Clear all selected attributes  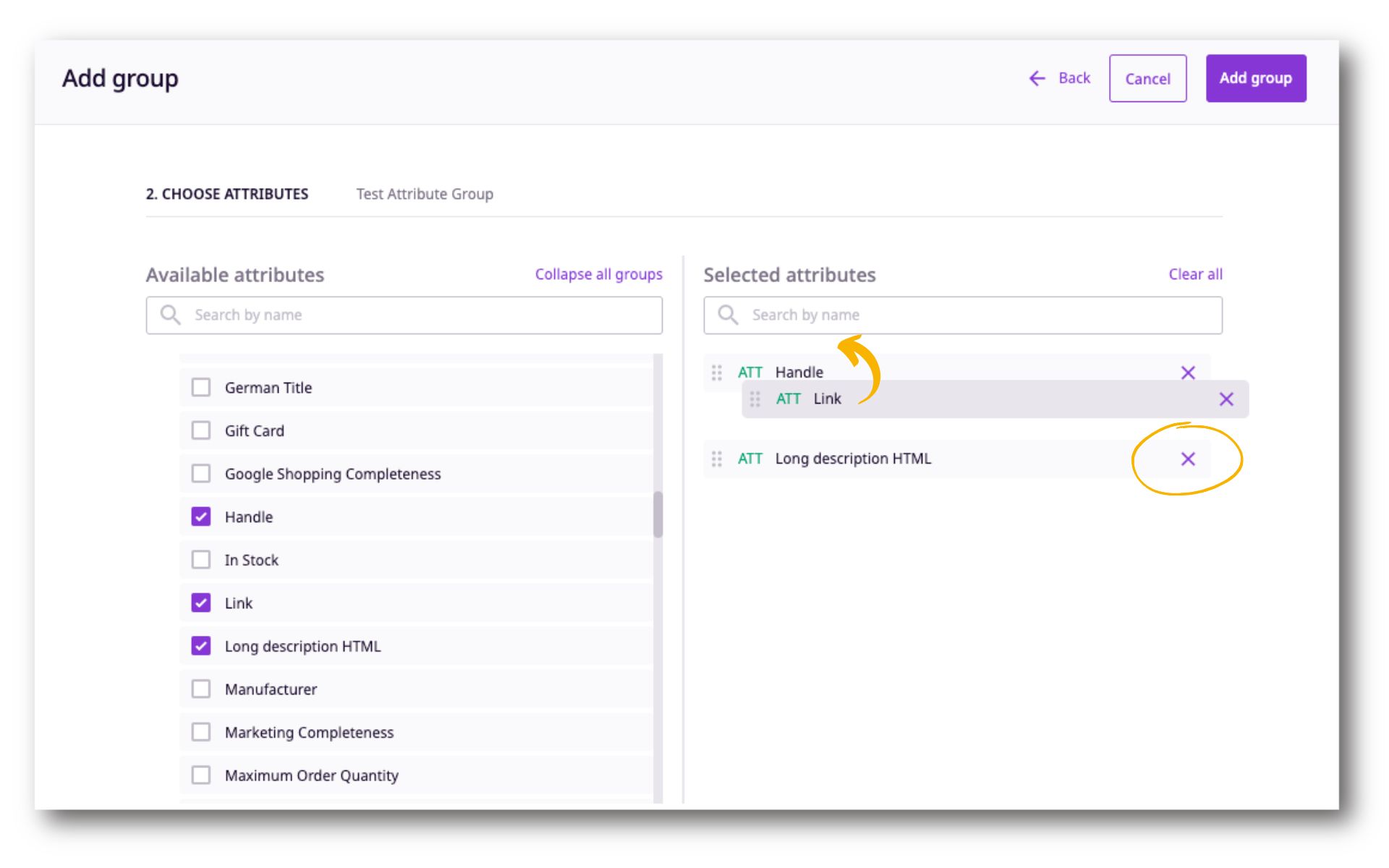click(1194, 274)
